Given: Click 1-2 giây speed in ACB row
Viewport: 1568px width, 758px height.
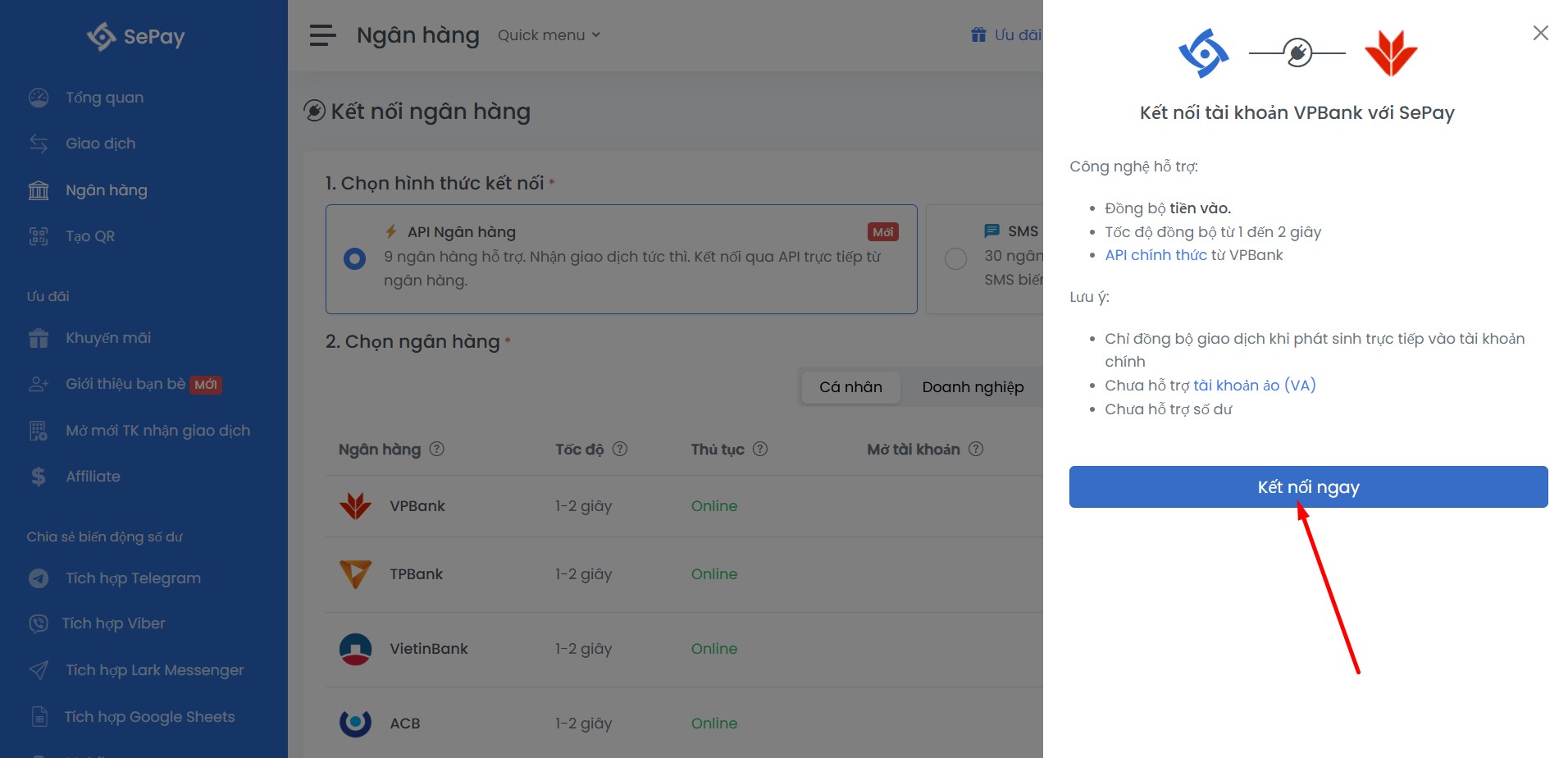Looking at the screenshot, I should coord(584,724).
